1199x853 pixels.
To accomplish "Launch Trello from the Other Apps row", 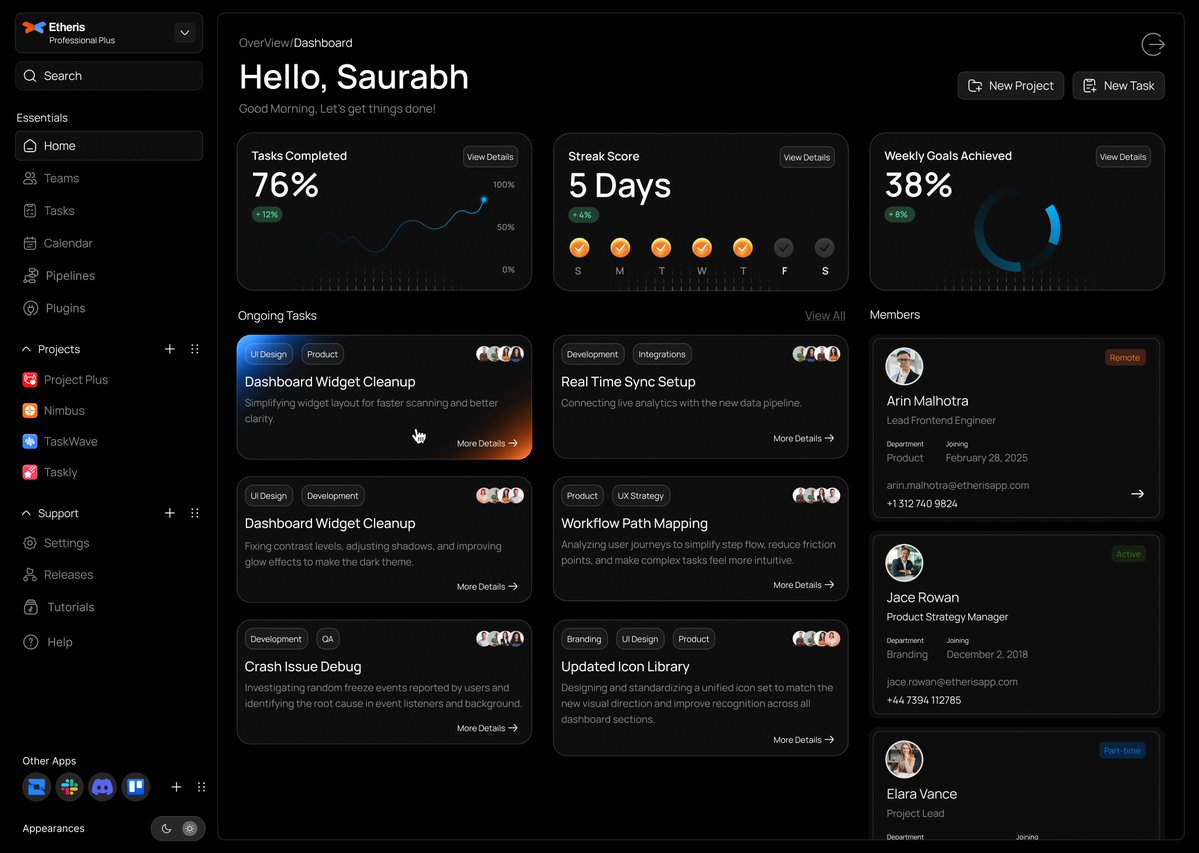I will [135, 787].
